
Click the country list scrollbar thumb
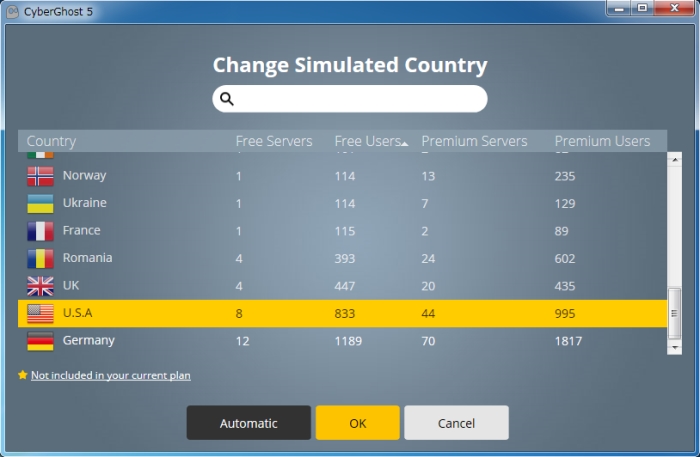(x=675, y=313)
